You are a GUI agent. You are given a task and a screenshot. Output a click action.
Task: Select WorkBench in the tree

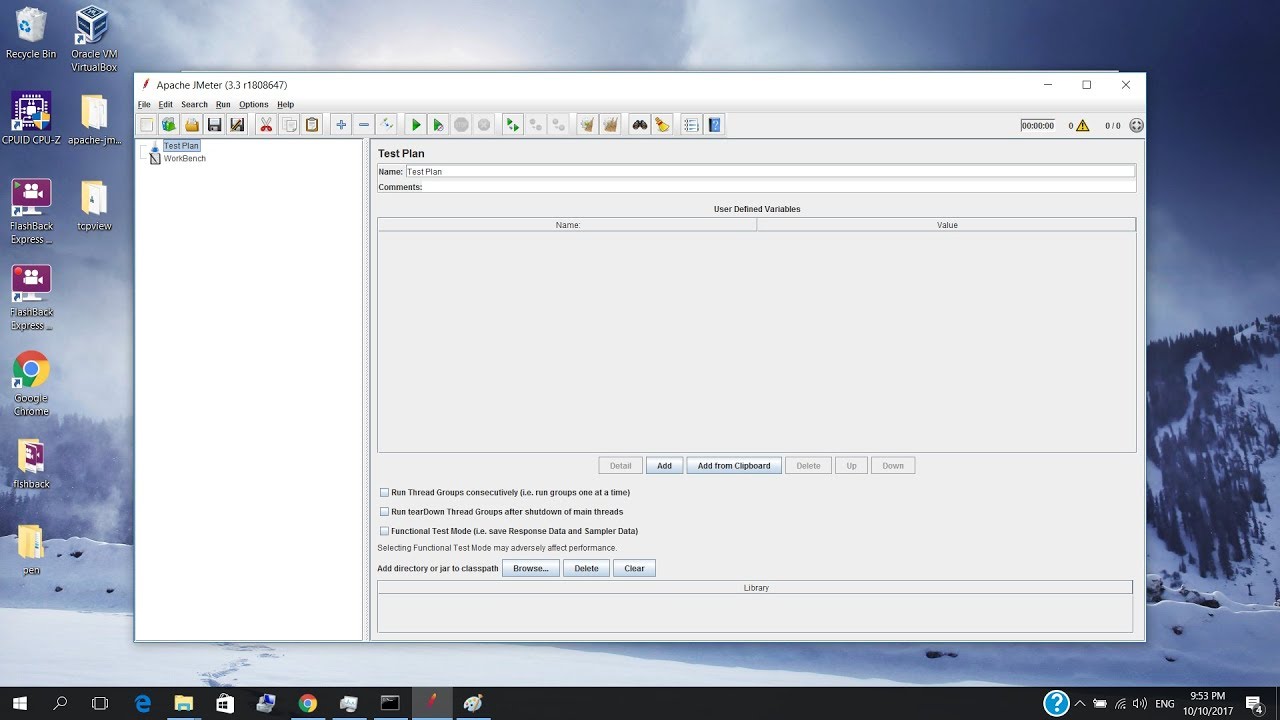[x=184, y=158]
